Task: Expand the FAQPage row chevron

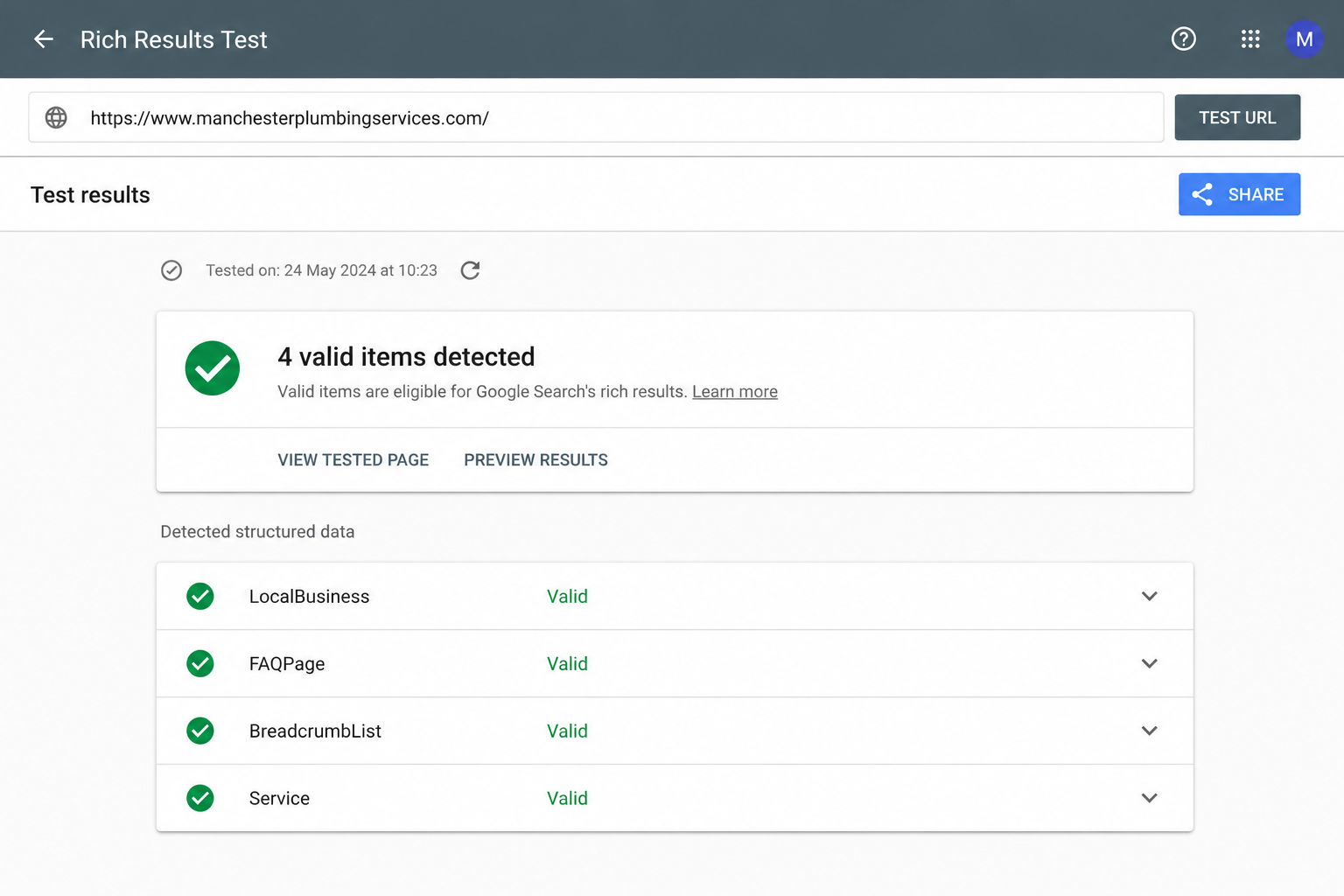Action: [1150, 664]
